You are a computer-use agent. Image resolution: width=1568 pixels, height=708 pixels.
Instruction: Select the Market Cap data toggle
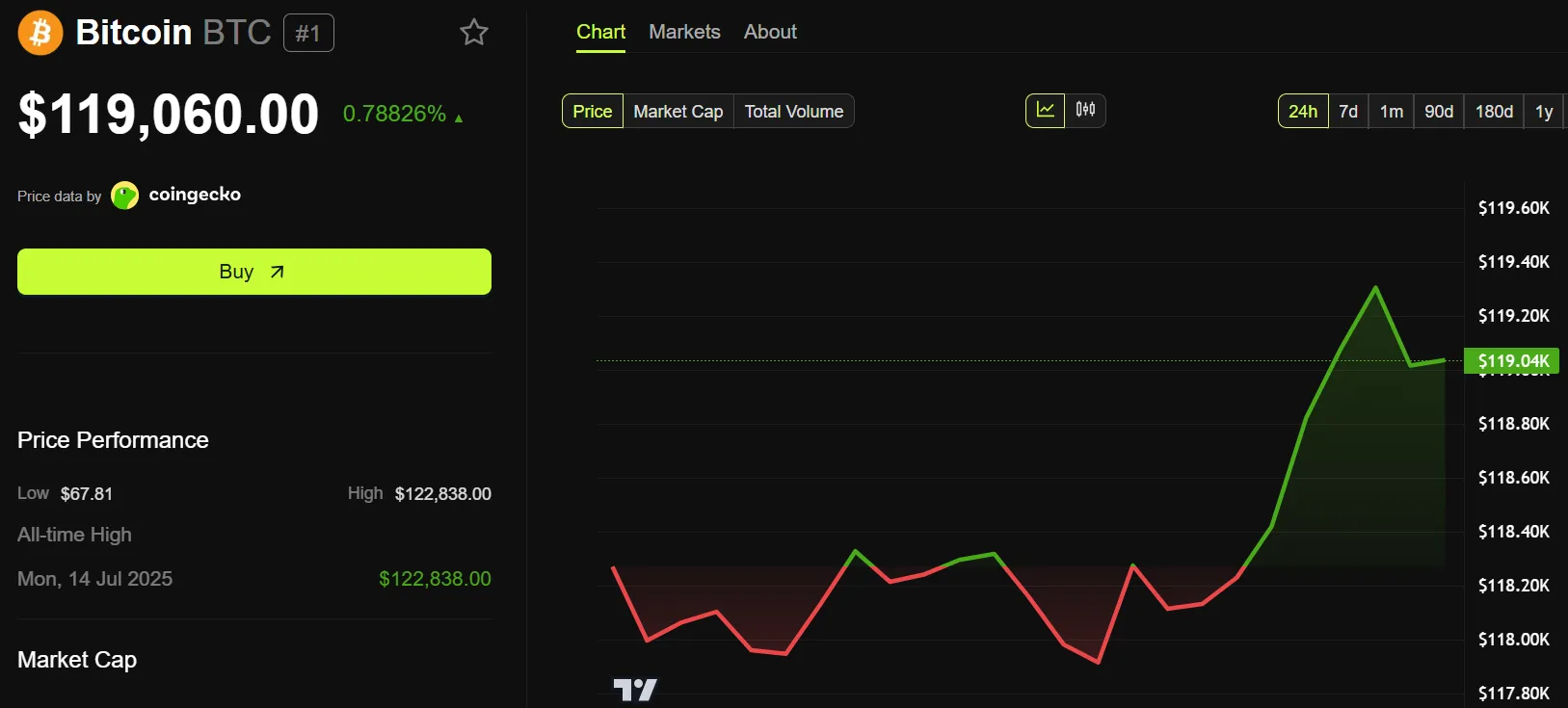coord(678,111)
